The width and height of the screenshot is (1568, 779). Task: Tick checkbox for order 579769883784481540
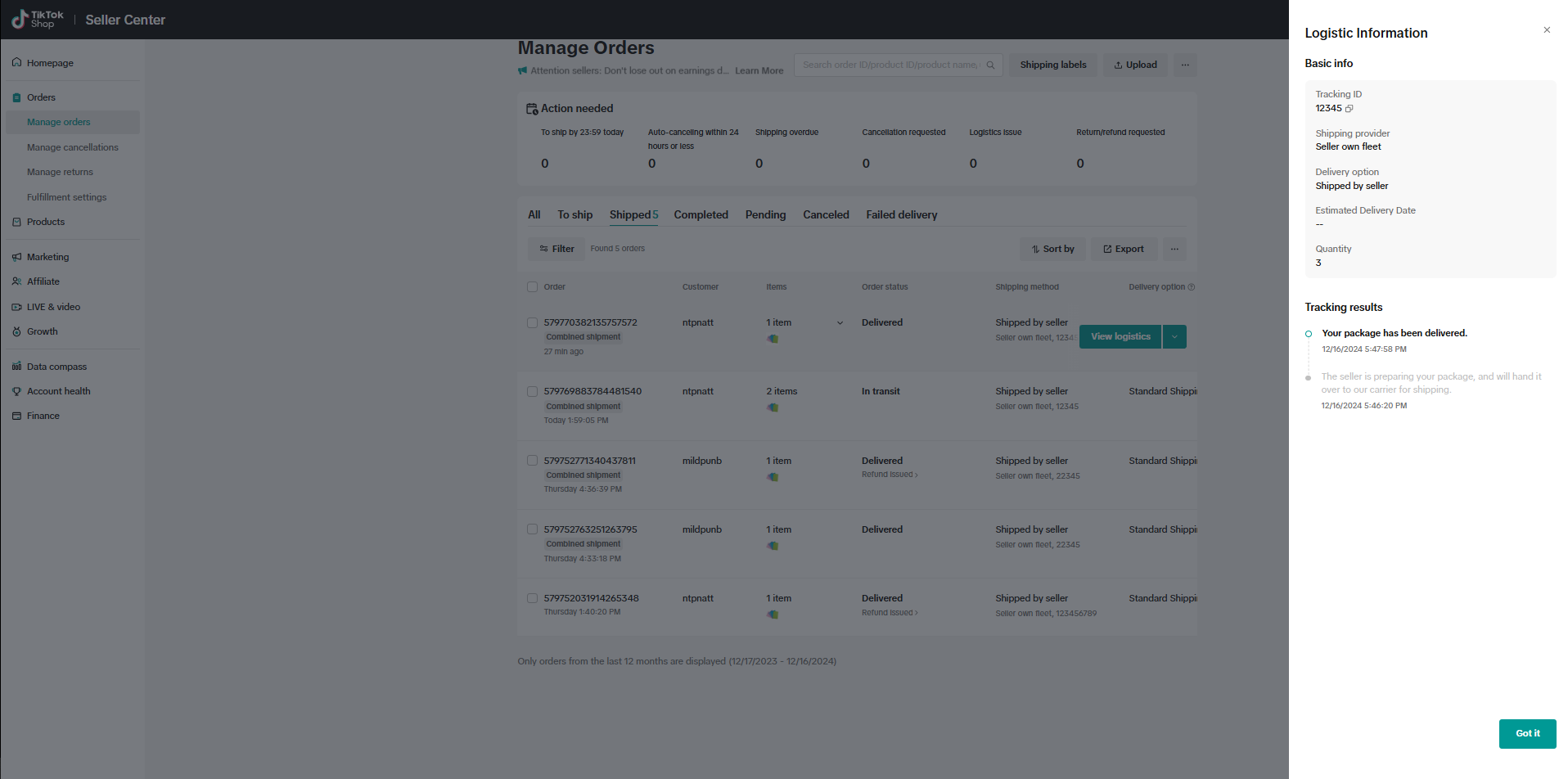tap(532, 392)
